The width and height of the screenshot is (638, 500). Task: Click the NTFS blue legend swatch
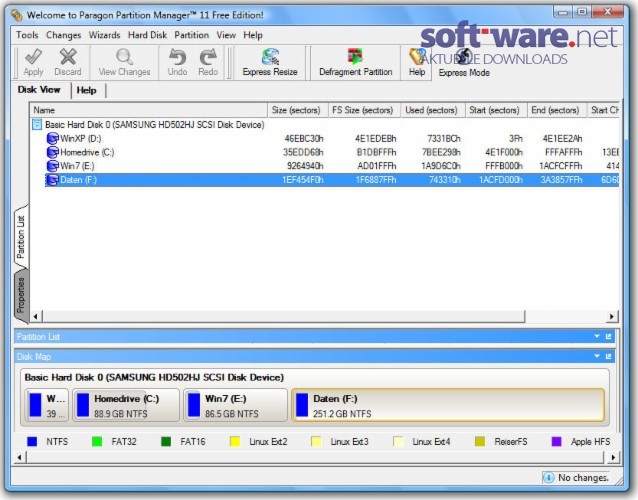point(32,442)
